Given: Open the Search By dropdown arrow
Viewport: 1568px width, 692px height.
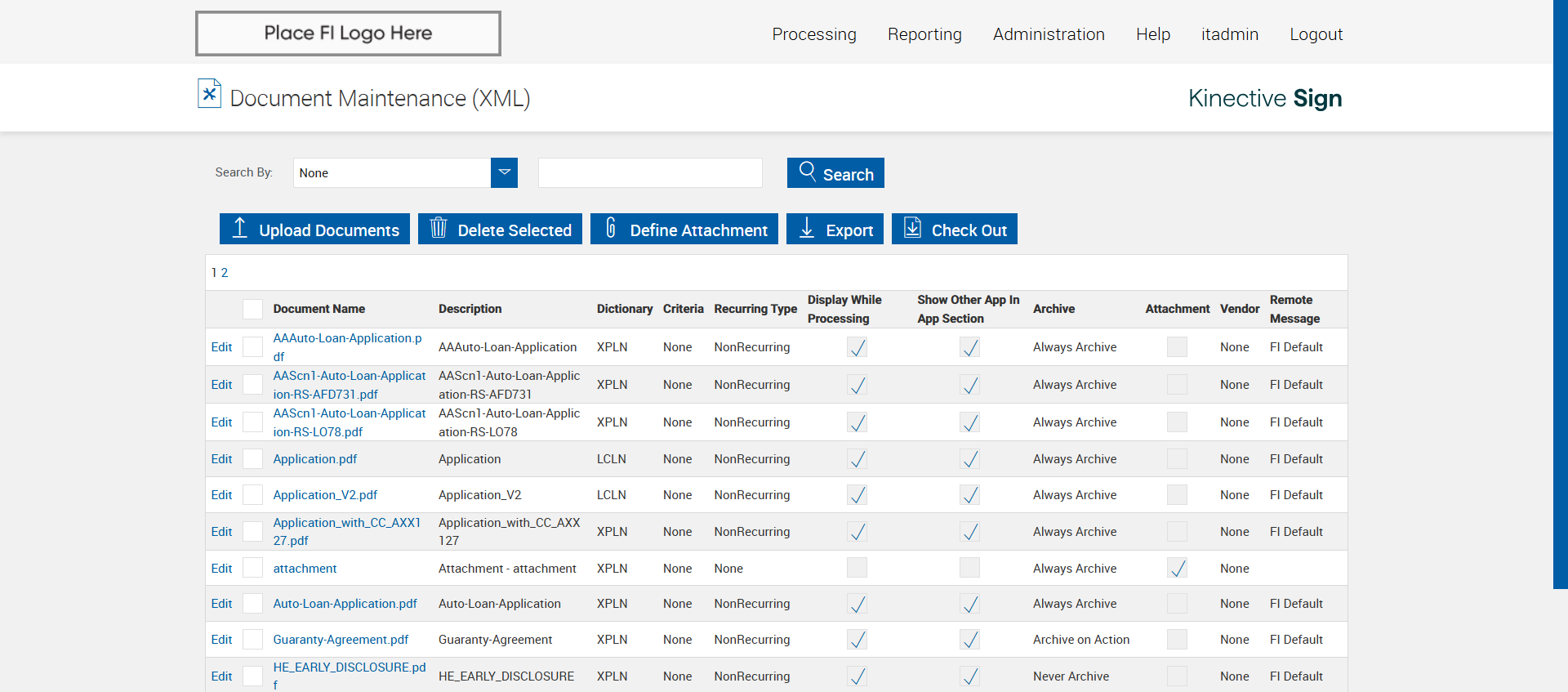Looking at the screenshot, I should (504, 172).
